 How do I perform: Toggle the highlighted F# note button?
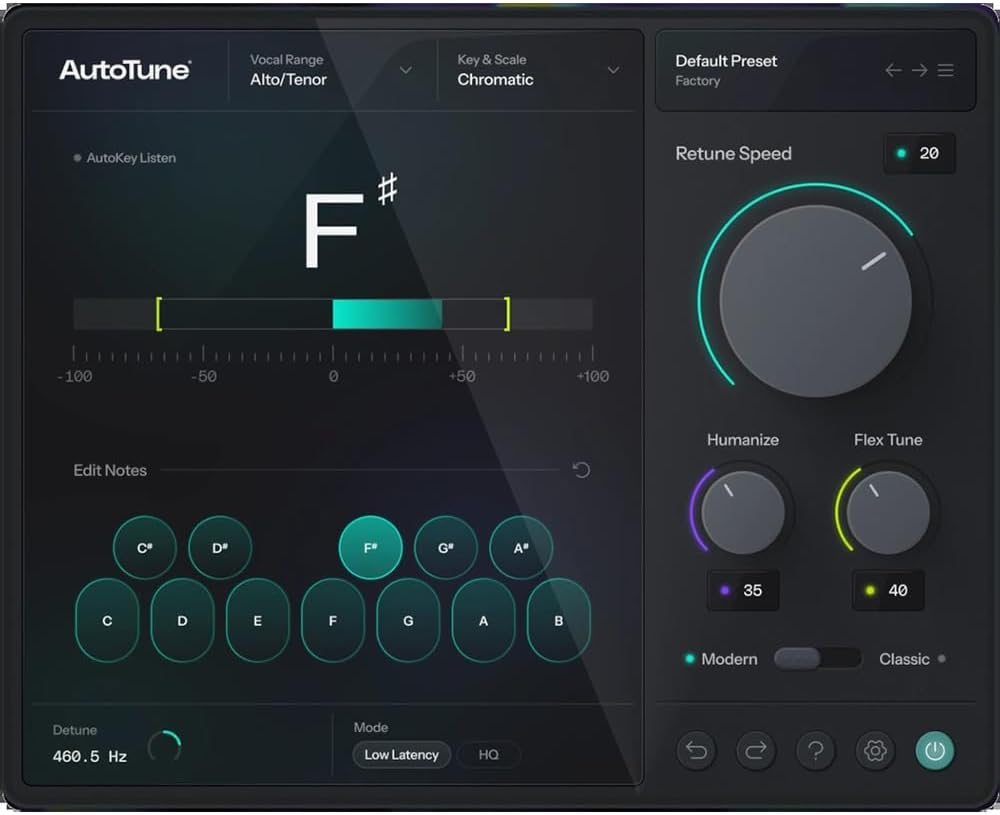click(371, 547)
